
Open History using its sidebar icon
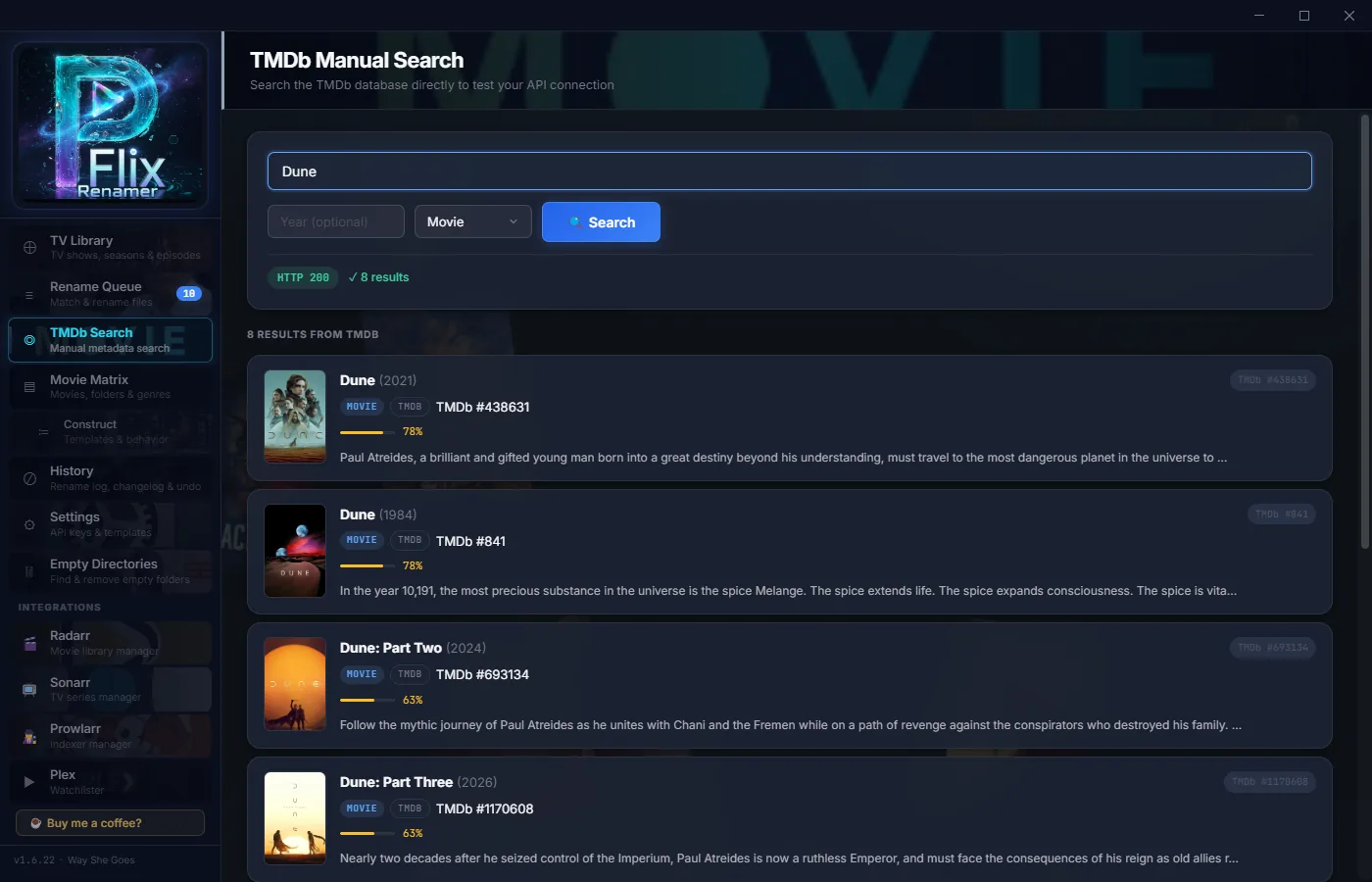tap(29, 478)
